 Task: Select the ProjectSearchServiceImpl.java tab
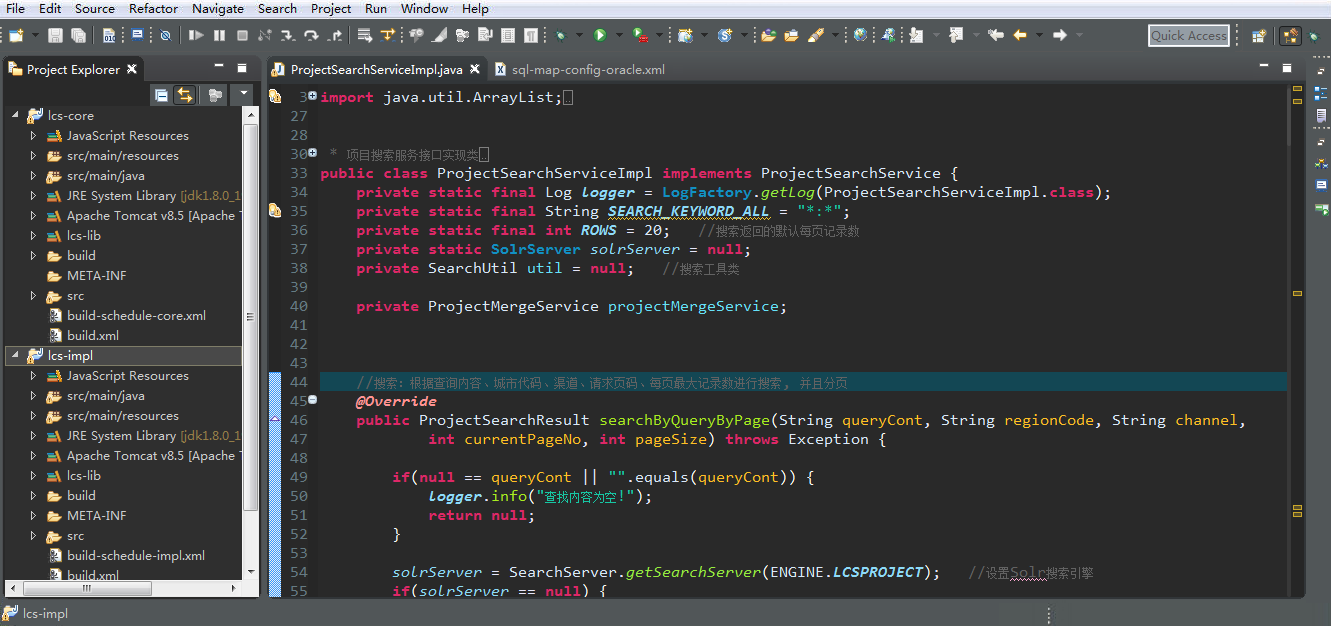(x=376, y=70)
